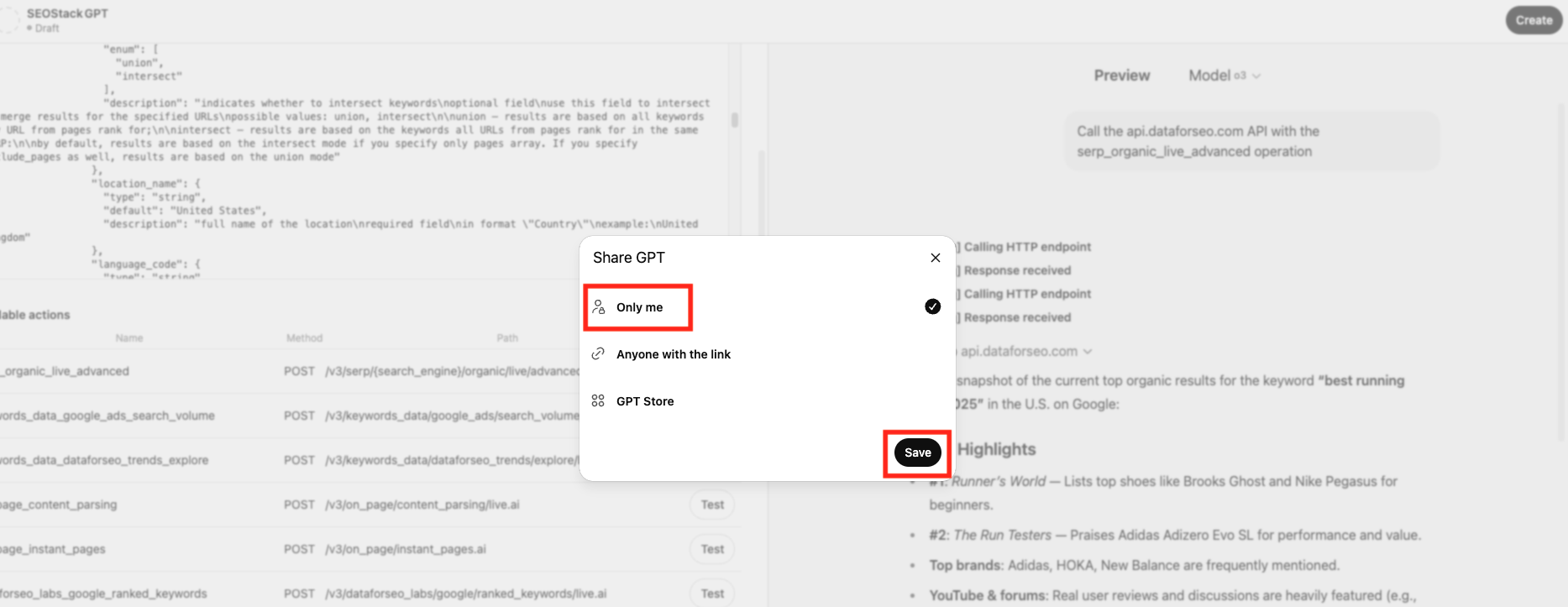
Task: Save the Share GPT settings
Action: tap(917, 453)
